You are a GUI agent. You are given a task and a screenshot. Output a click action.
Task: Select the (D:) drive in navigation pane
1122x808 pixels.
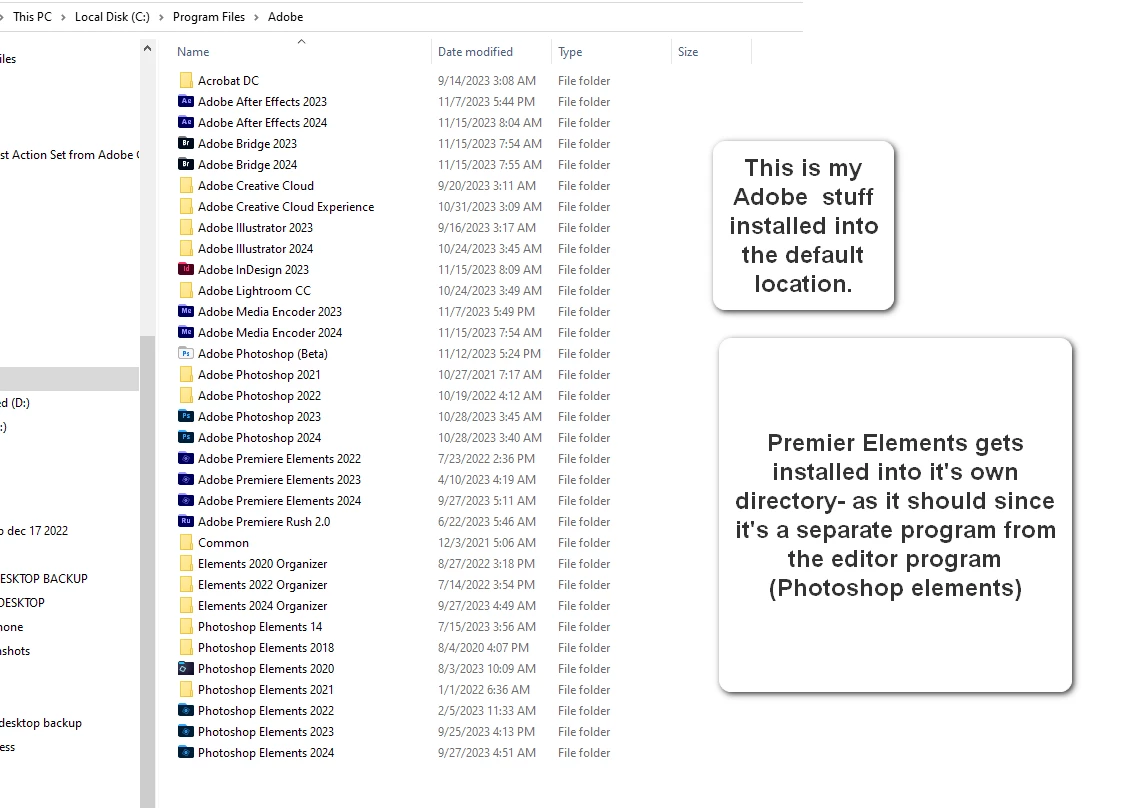pyautogui.click(x=15, y=402)
